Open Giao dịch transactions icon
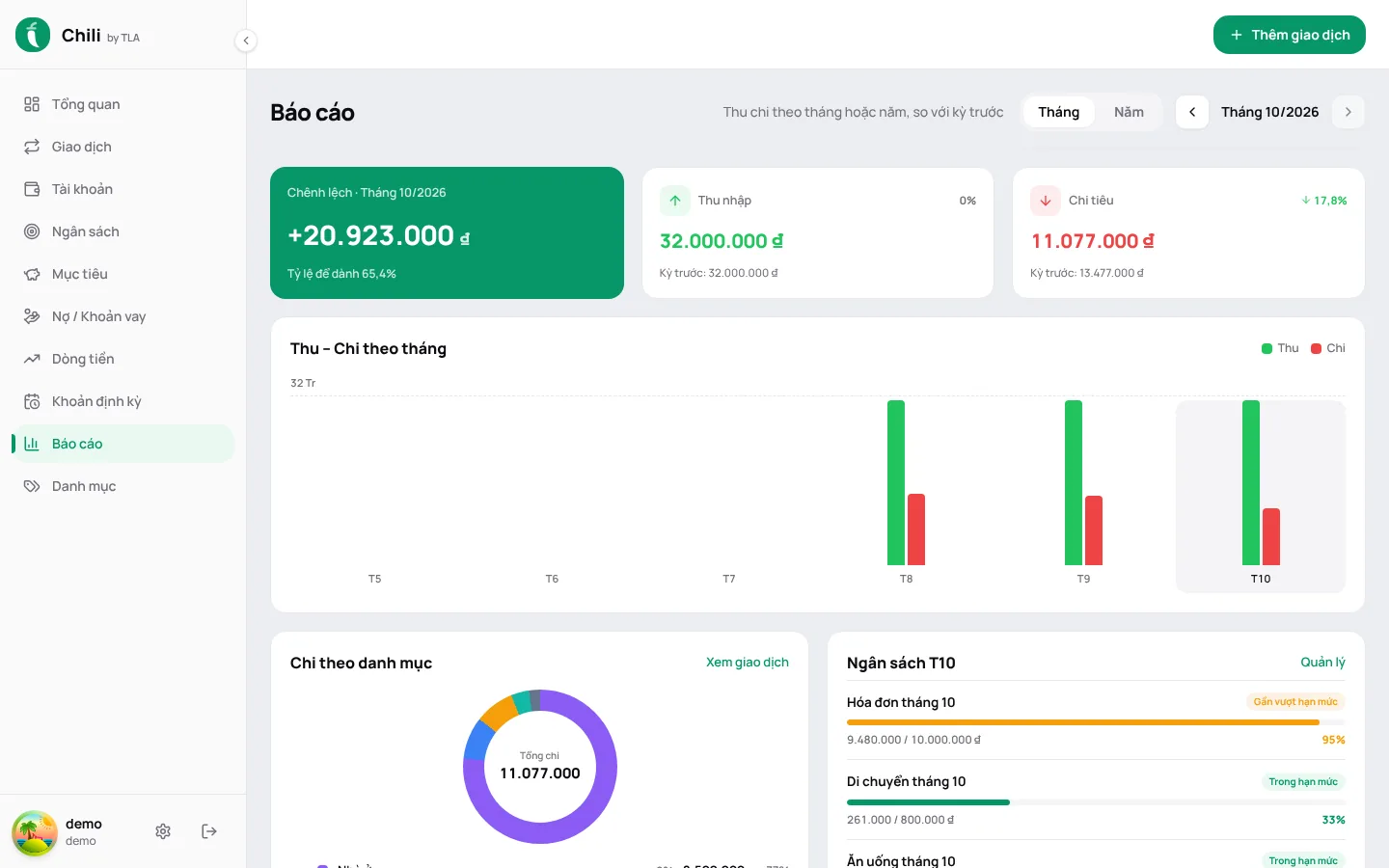1389x868 pixels. [x=32, y=147]
